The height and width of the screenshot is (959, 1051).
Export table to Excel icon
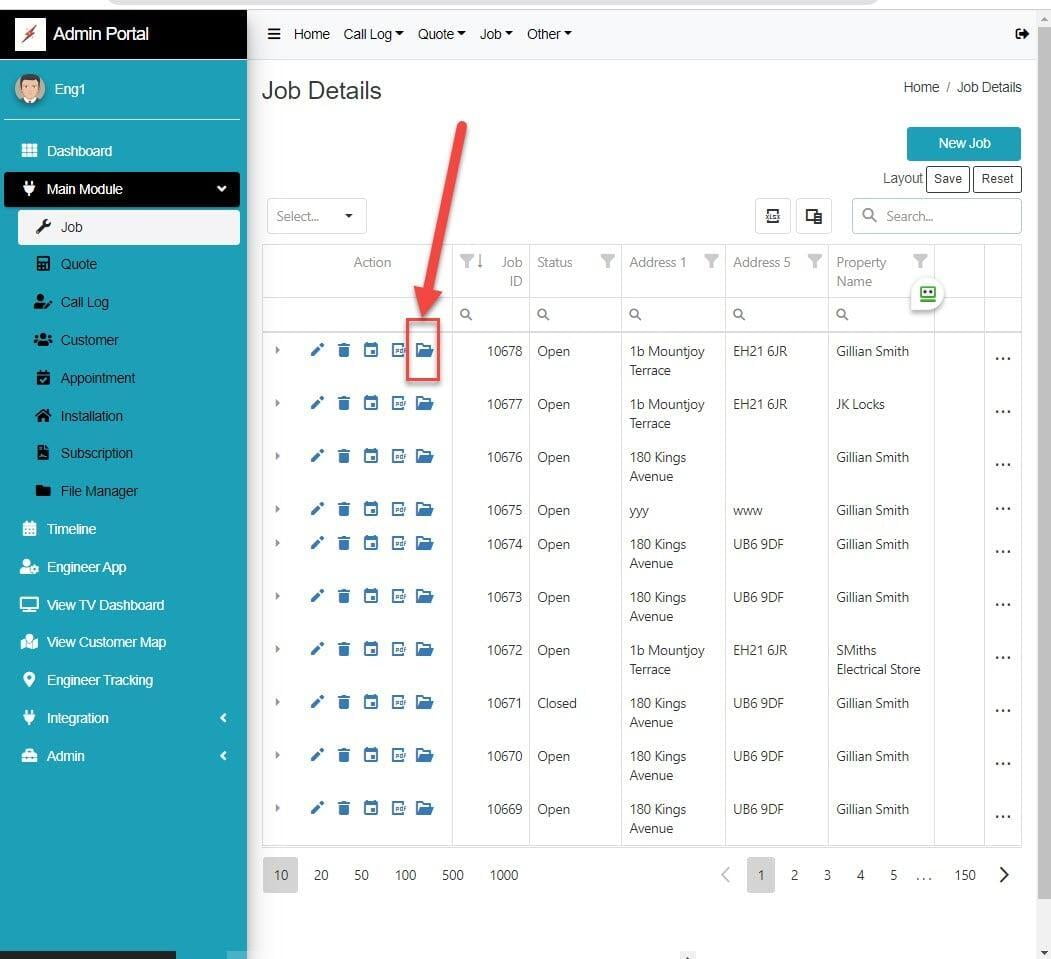coord(772,216)
